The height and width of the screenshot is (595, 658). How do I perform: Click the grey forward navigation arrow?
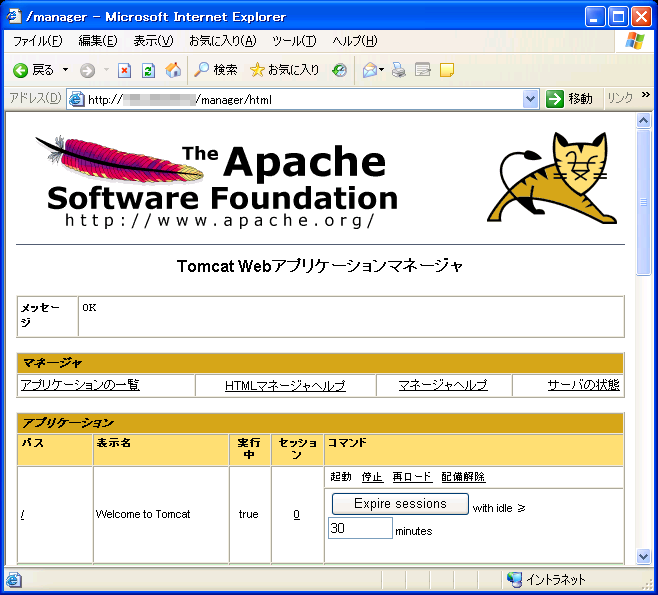click(87, 70)
